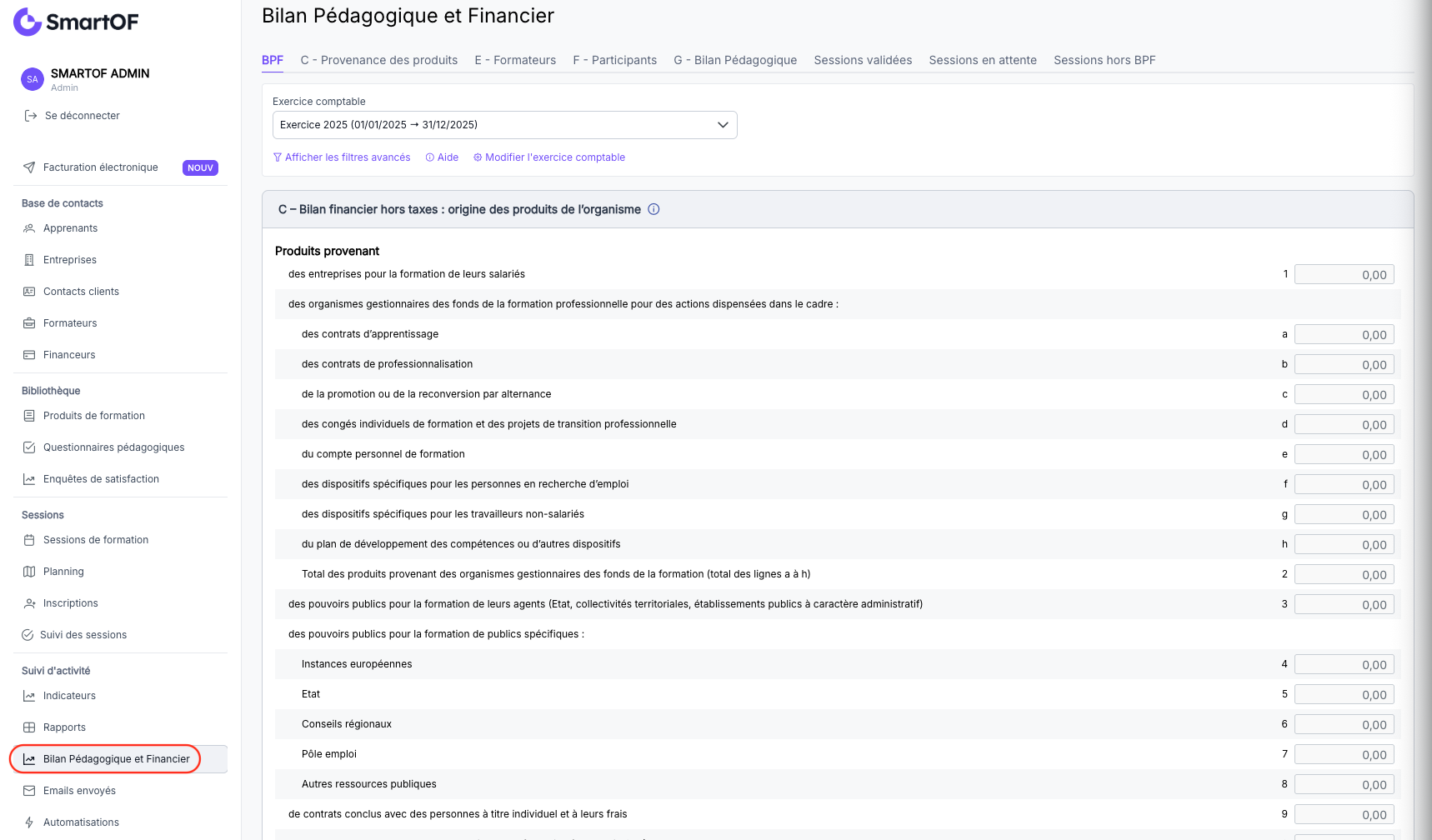
Task: Click the NOUV badge
Action: coord(200,167)
